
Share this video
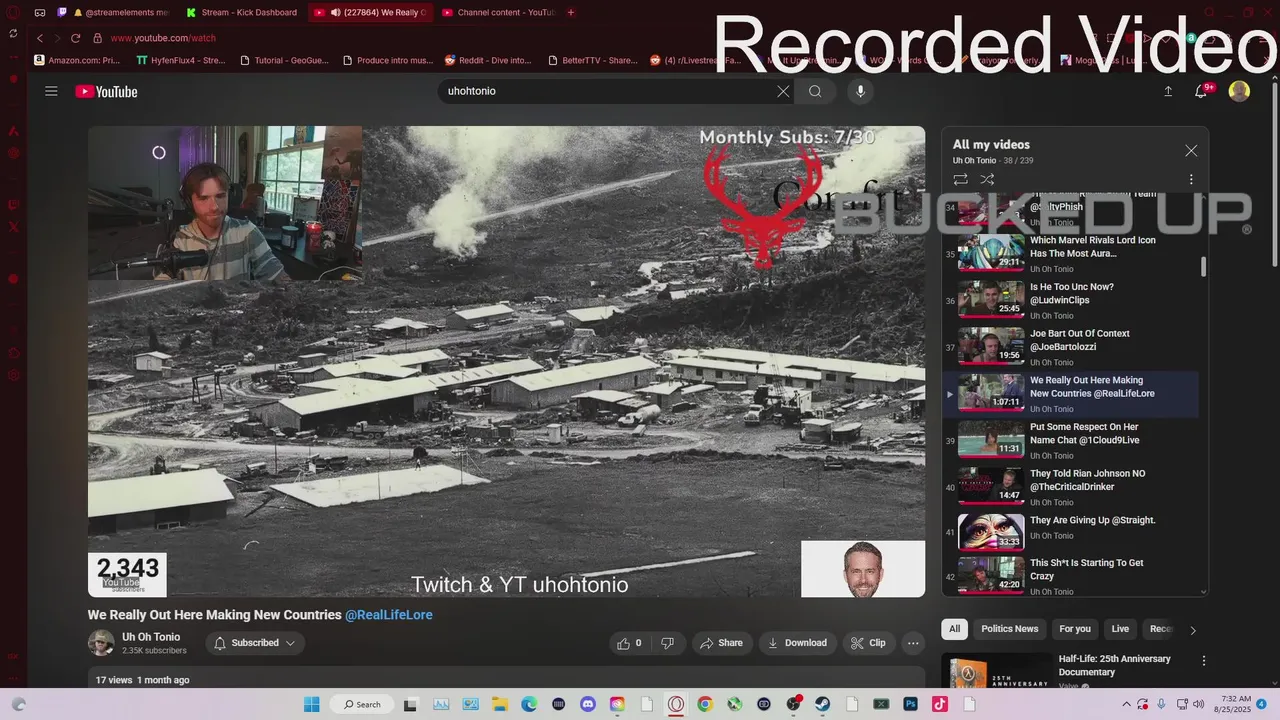click(721, 643)
